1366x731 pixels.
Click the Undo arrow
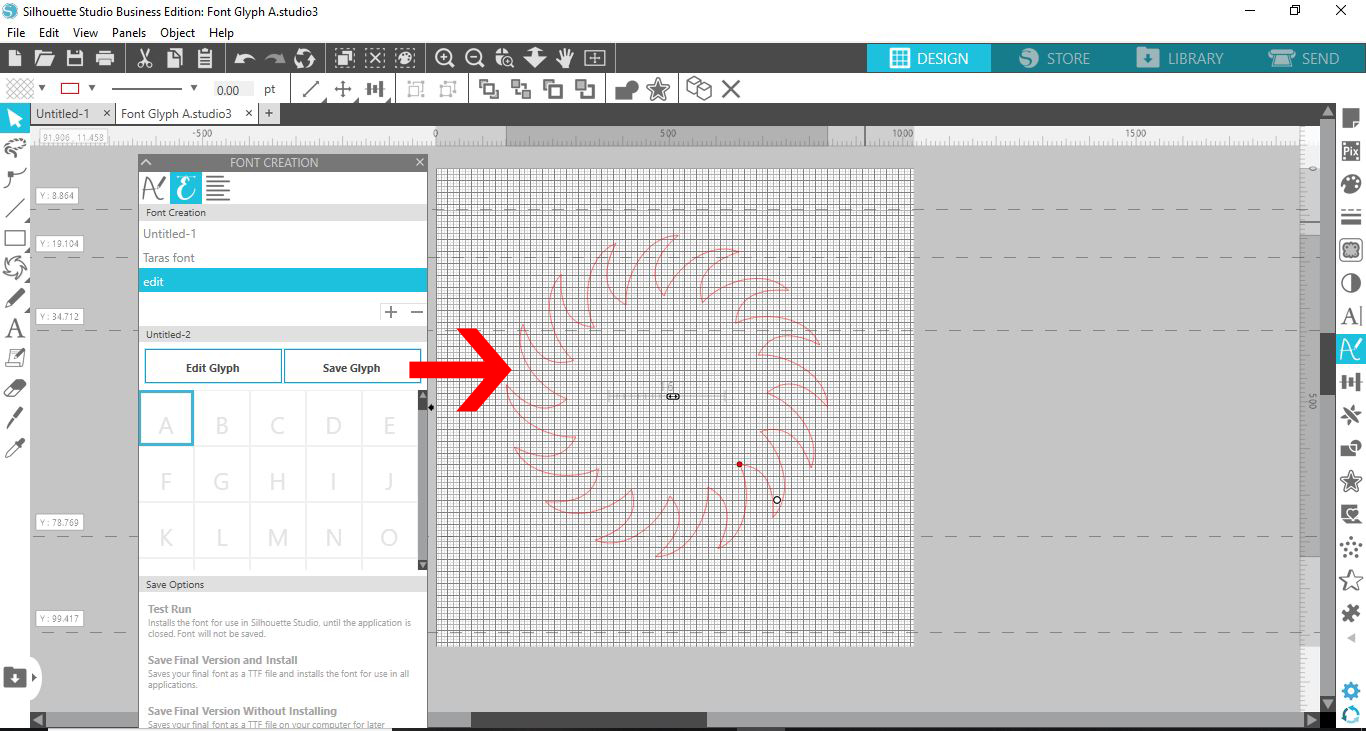click(244, 59)
